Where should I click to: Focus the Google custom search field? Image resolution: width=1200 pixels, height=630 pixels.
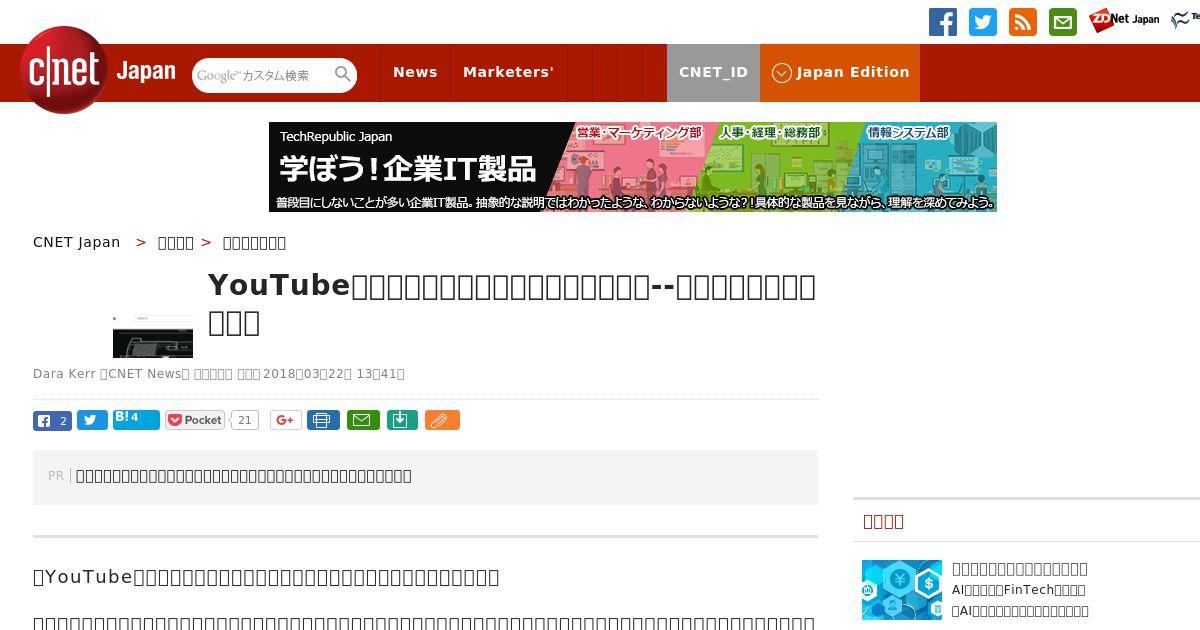click(263, 75)
